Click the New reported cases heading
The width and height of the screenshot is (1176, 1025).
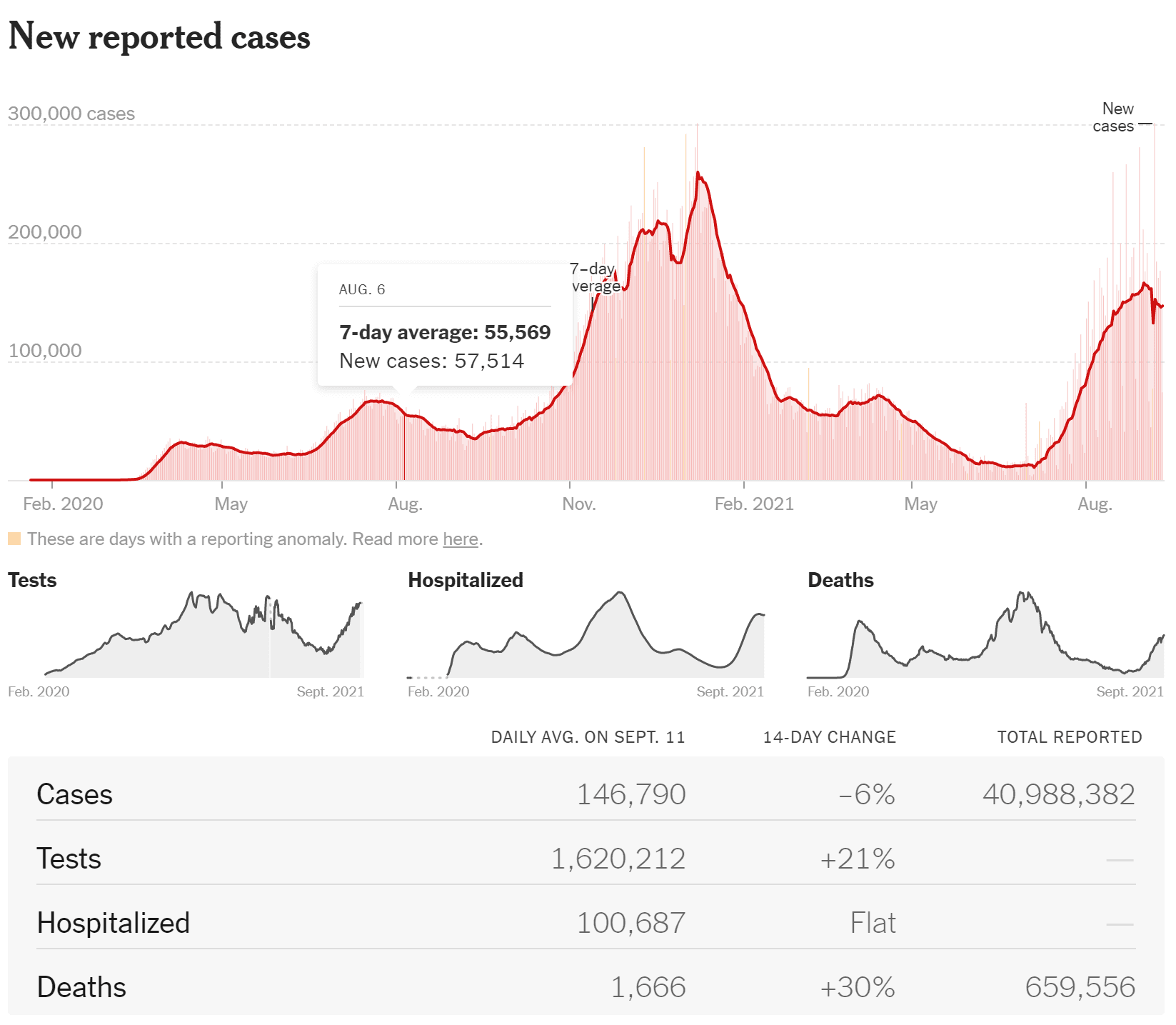point(159,36)
